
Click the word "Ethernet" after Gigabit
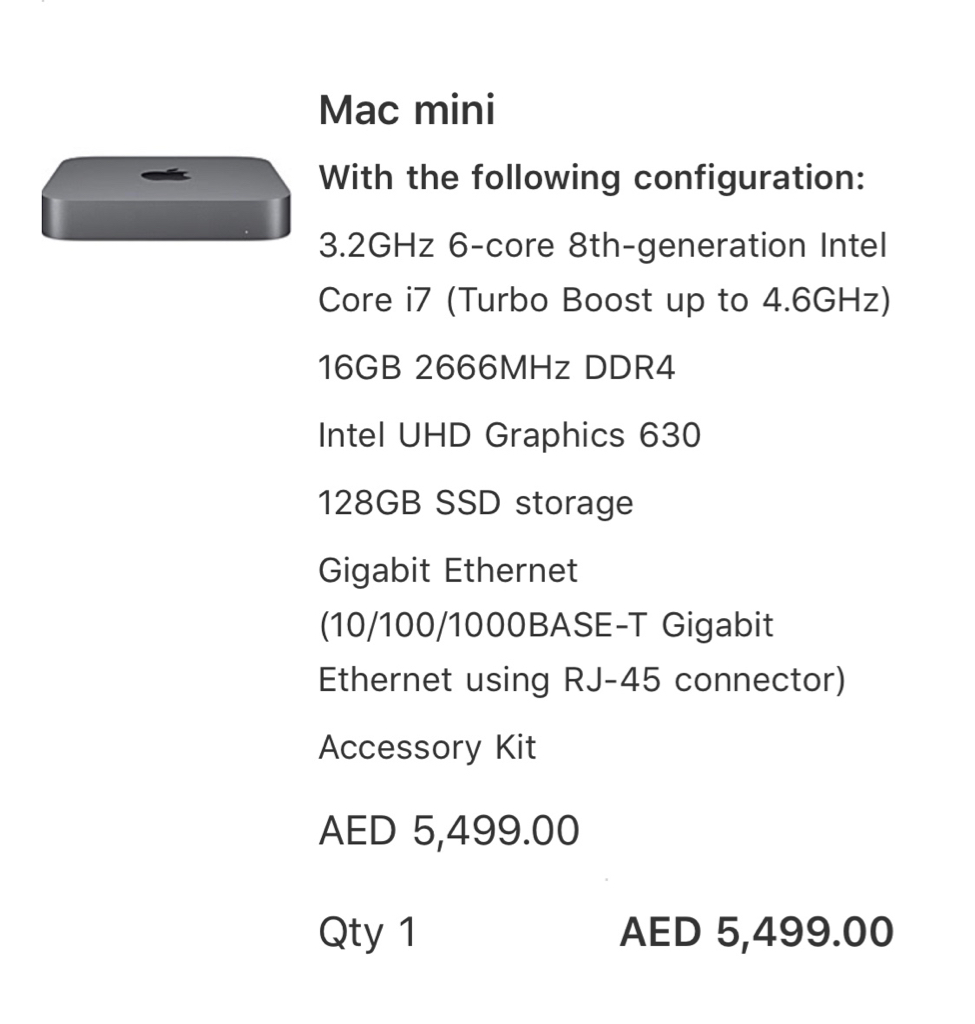click(x=511, y=571)
